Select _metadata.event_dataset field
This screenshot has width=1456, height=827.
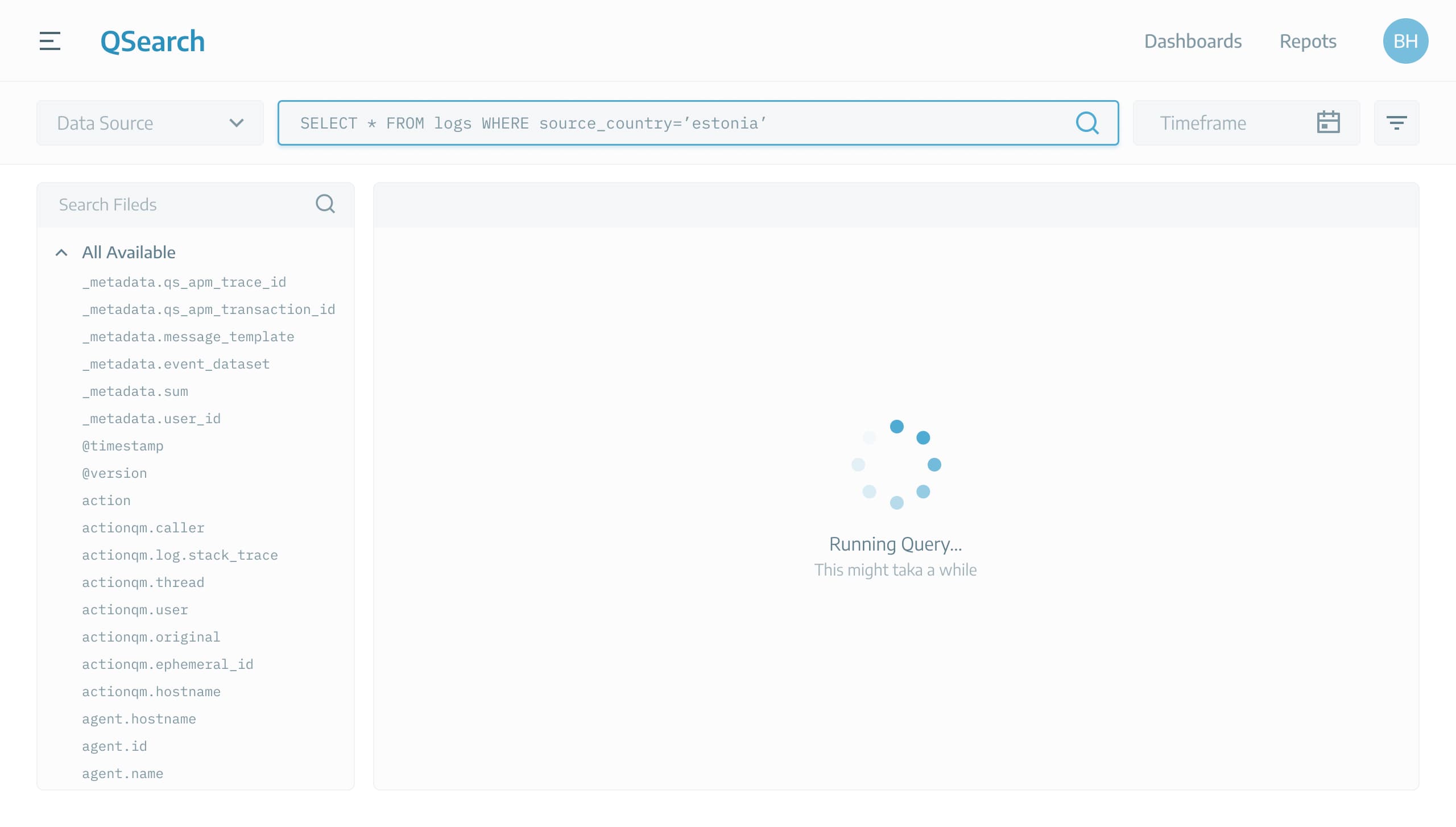[x=176, y=364]
